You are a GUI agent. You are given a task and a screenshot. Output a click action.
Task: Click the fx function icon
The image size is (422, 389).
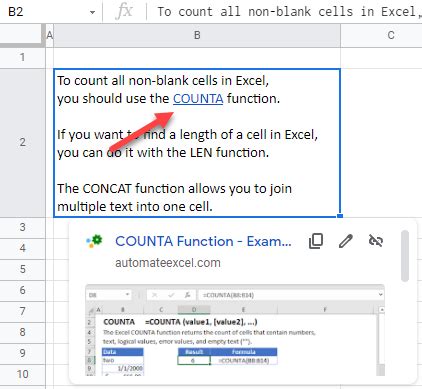[x=124, y=12]
